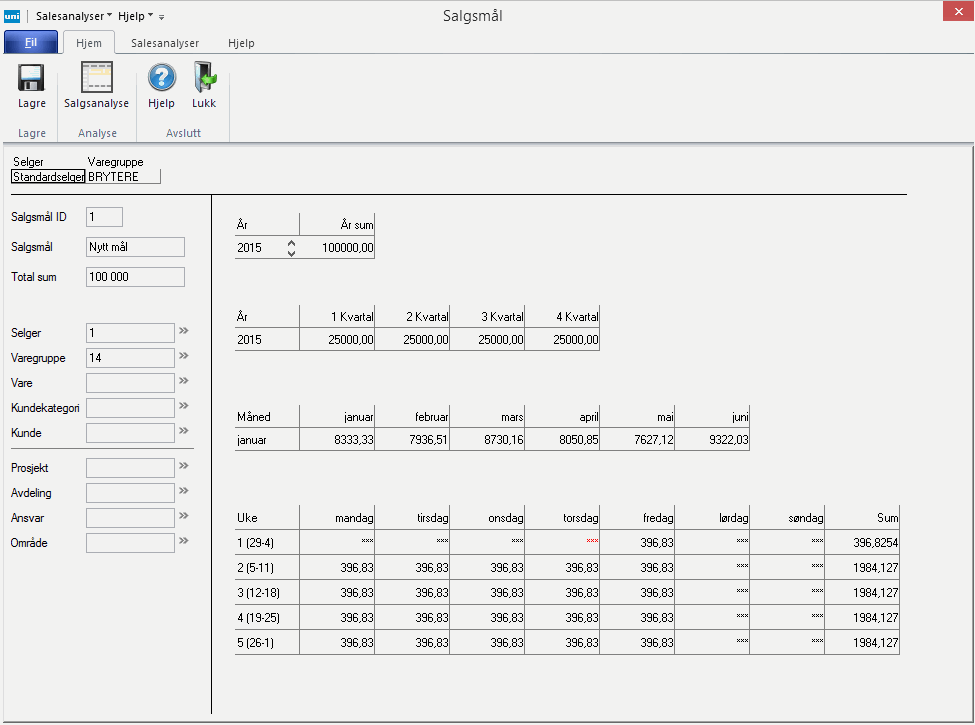Open lookup arrows next to Kunde field
Viewport: 975px width, 725px height.
[x=183, y=431]
